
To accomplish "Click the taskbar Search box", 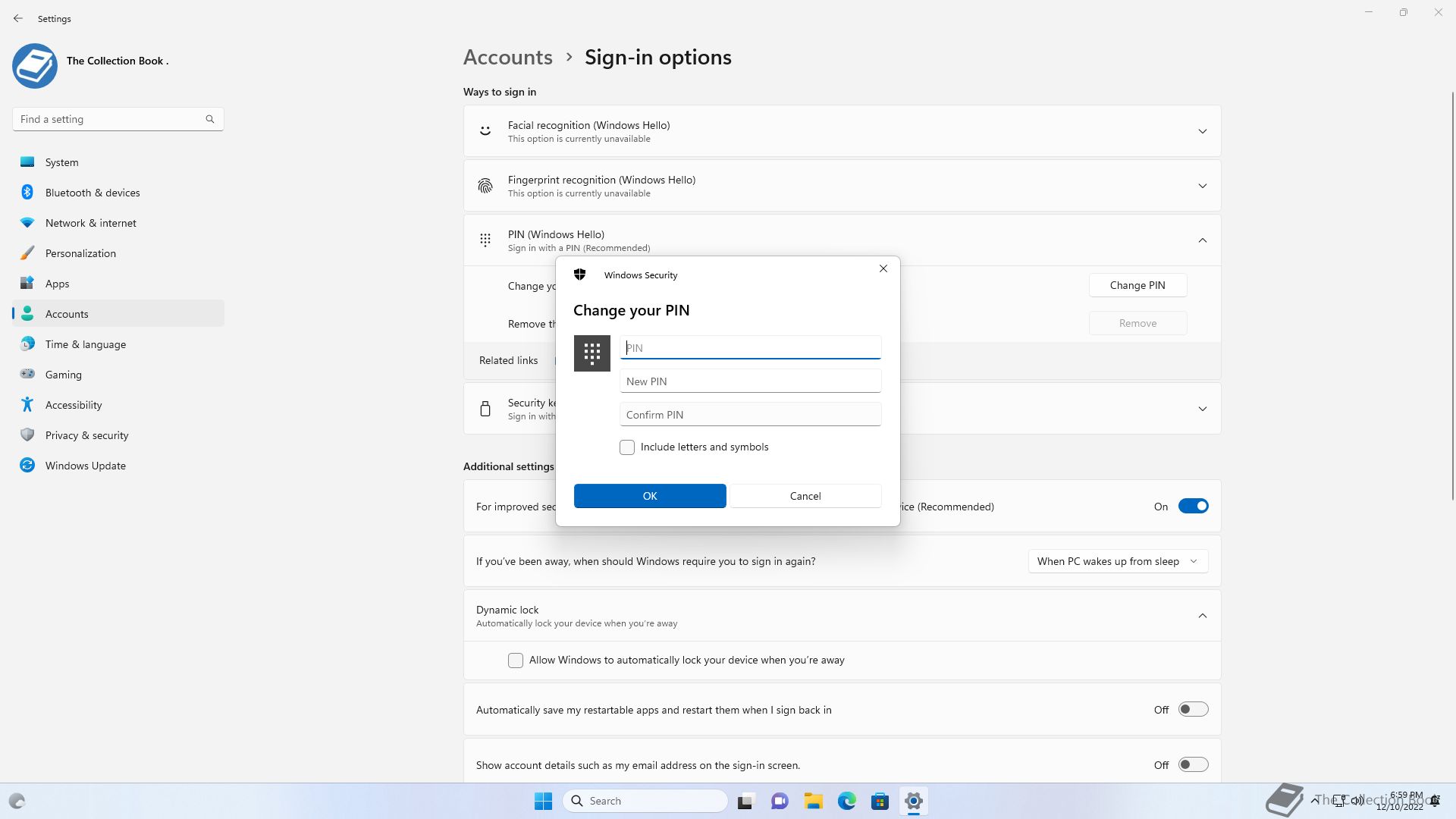I will 645,801.
